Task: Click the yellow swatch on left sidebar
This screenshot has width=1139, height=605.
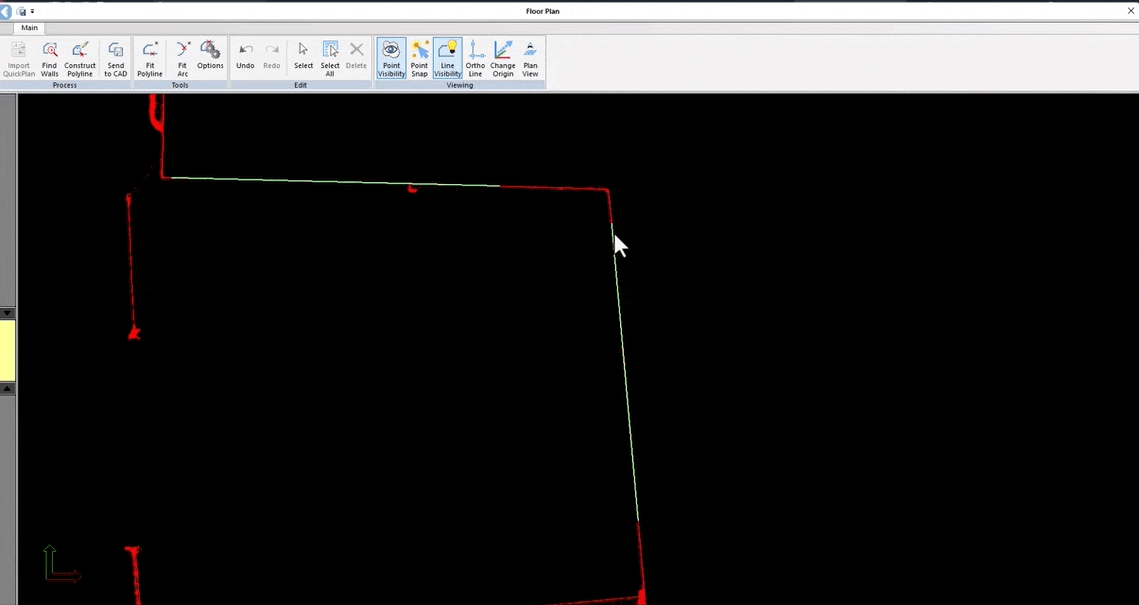Action: [7, 350]
